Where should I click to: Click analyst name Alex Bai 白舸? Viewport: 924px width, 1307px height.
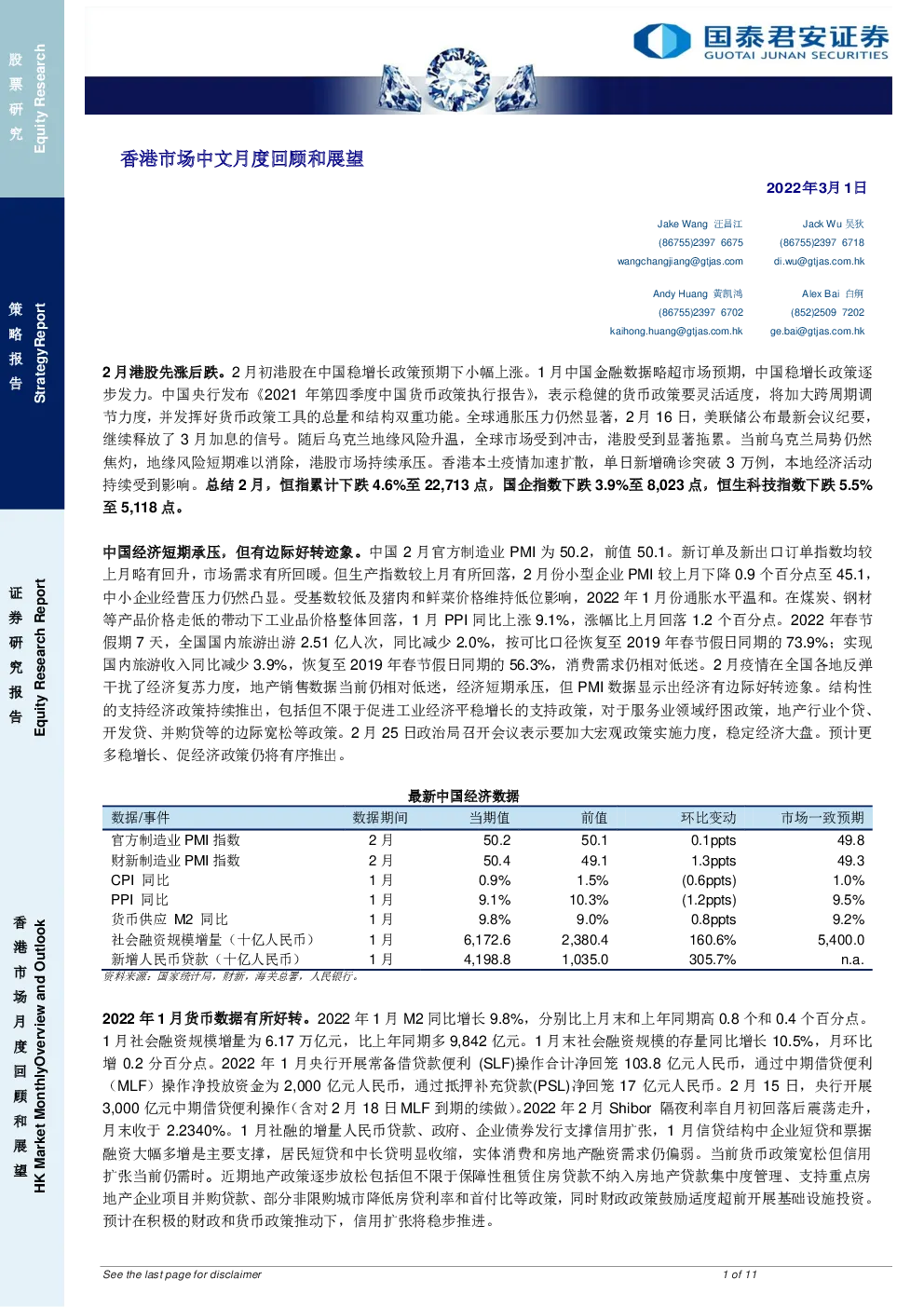point(833,294)
